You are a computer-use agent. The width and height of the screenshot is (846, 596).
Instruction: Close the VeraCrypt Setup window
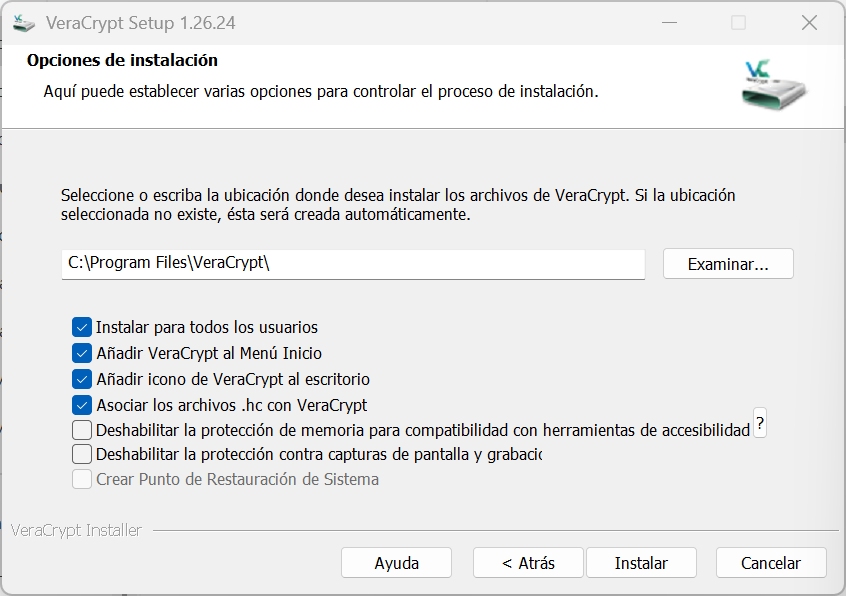[809, 22]
